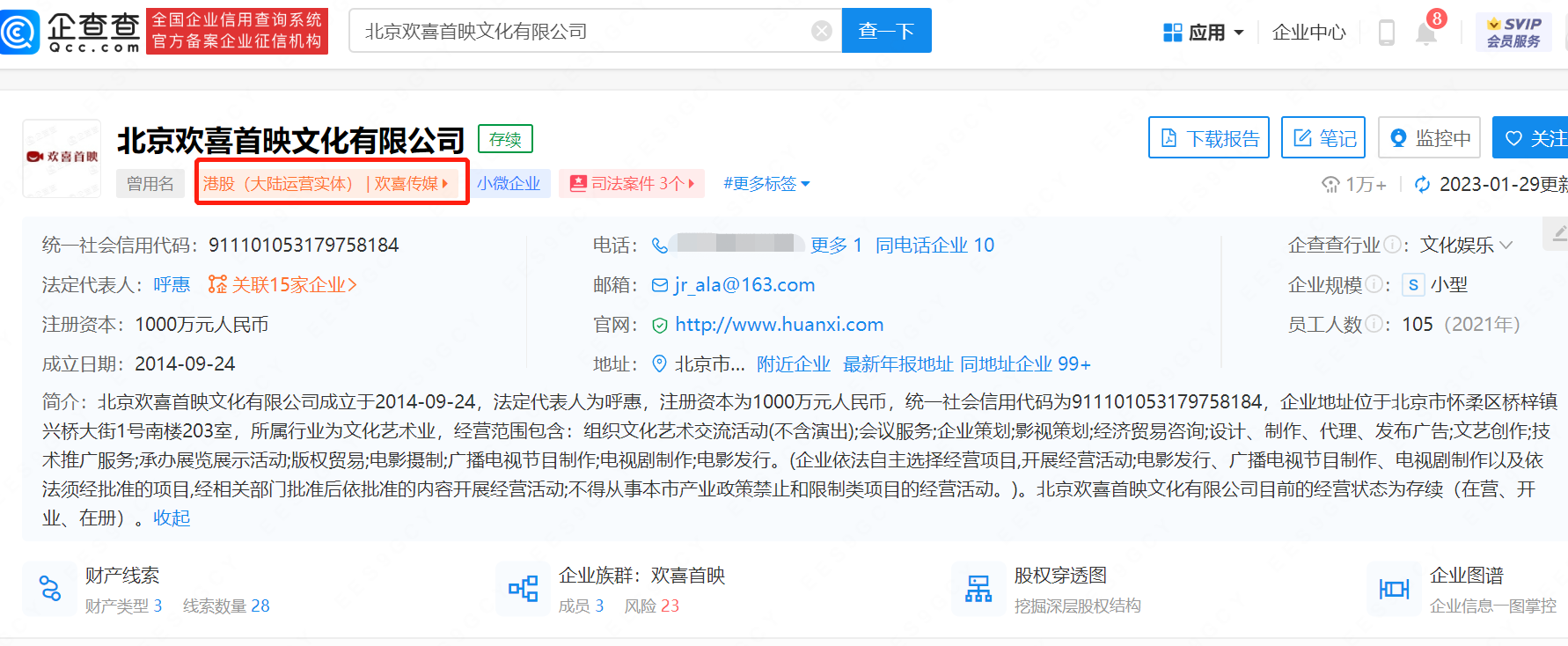Click the info icon next to 员工人数
This screenshot has width=1568, height=646.
point(1374,324)
